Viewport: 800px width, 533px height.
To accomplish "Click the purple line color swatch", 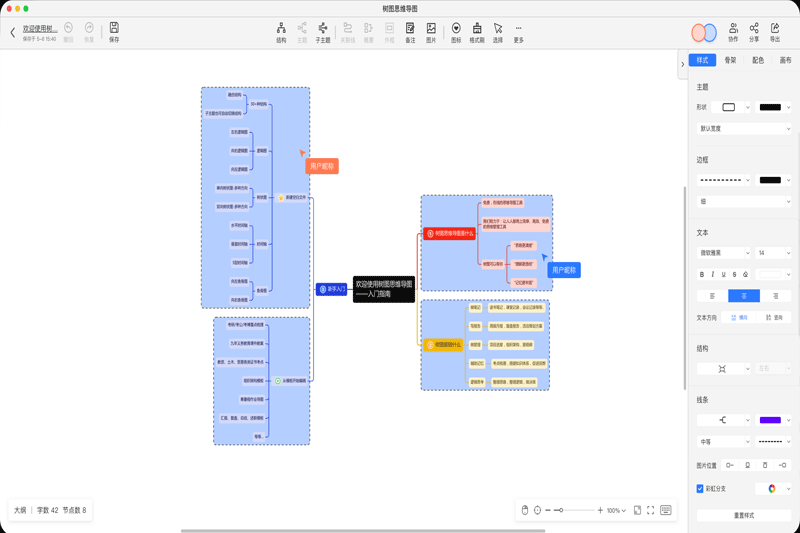I will coord(773,420).
